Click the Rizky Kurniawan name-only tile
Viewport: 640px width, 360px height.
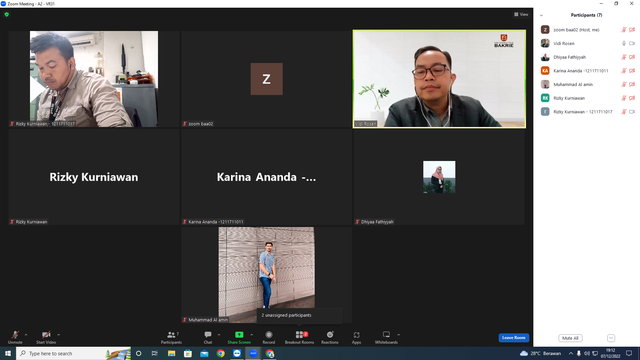[94, 177]
